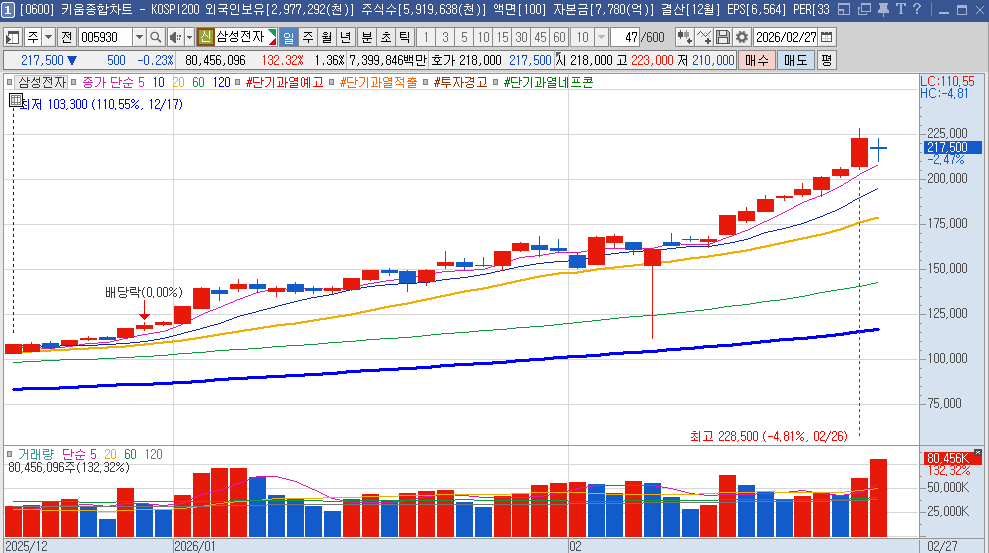Image resolution: width=989 pixels, height=553 pixels.
Task: Open chart settings gear icon
Action: click(741, 37)
